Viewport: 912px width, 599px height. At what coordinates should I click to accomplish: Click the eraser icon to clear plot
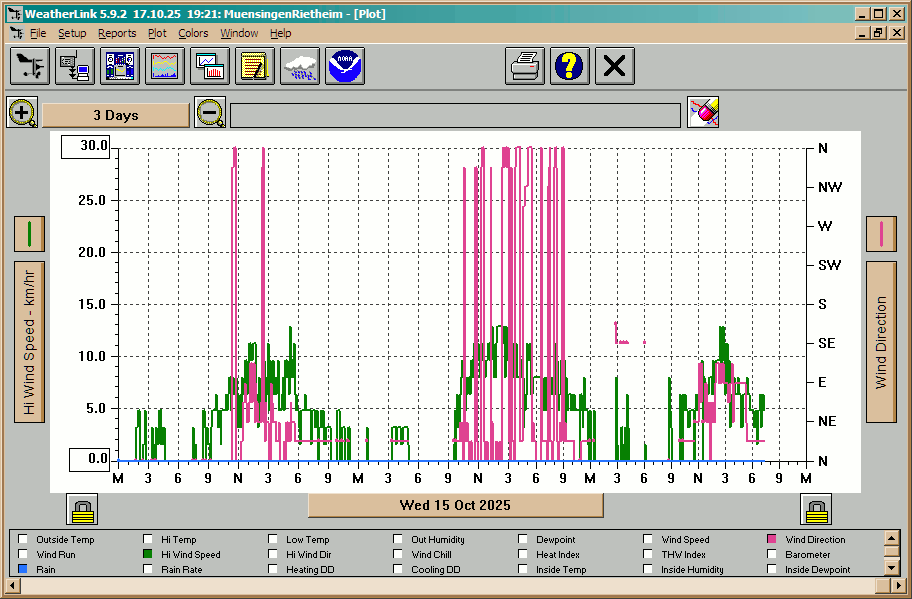[x=704, y=112]
